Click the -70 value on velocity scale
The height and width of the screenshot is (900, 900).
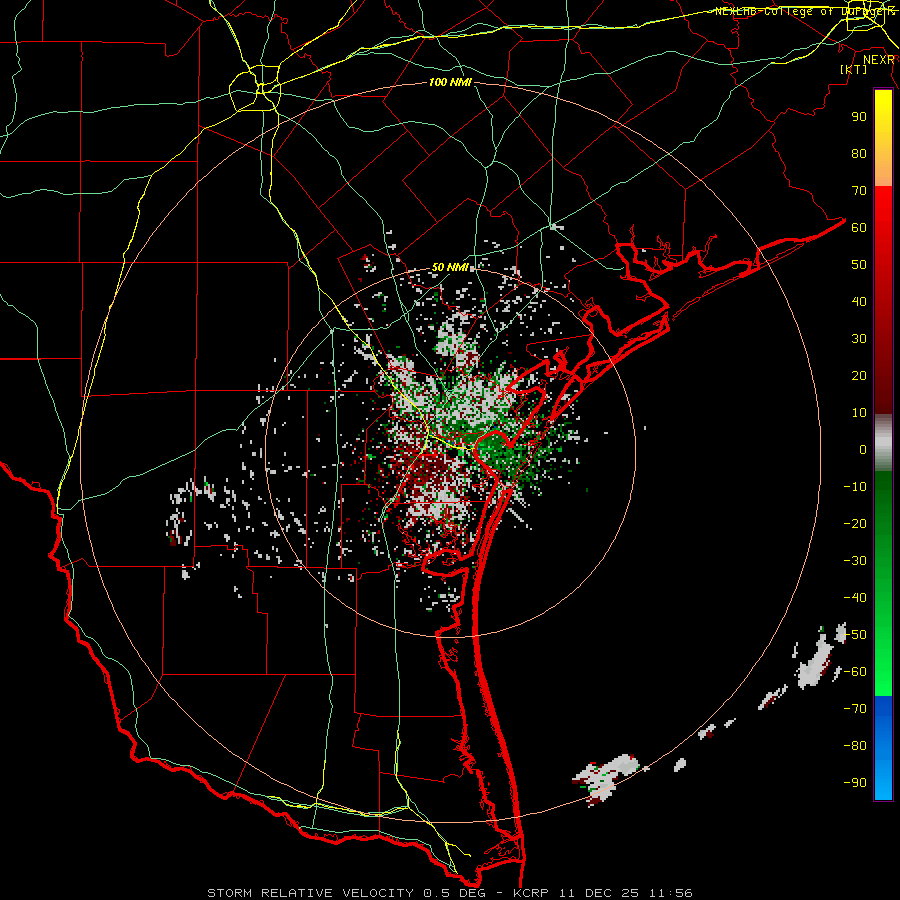click(x=855, y=709)
